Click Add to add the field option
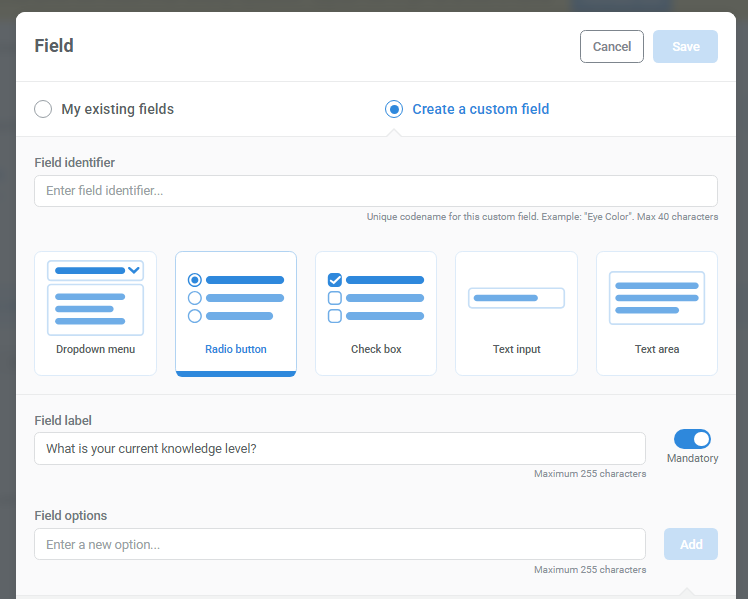Image resolution: width=748 pixels, height=599 pixels. tap(691, 544)
